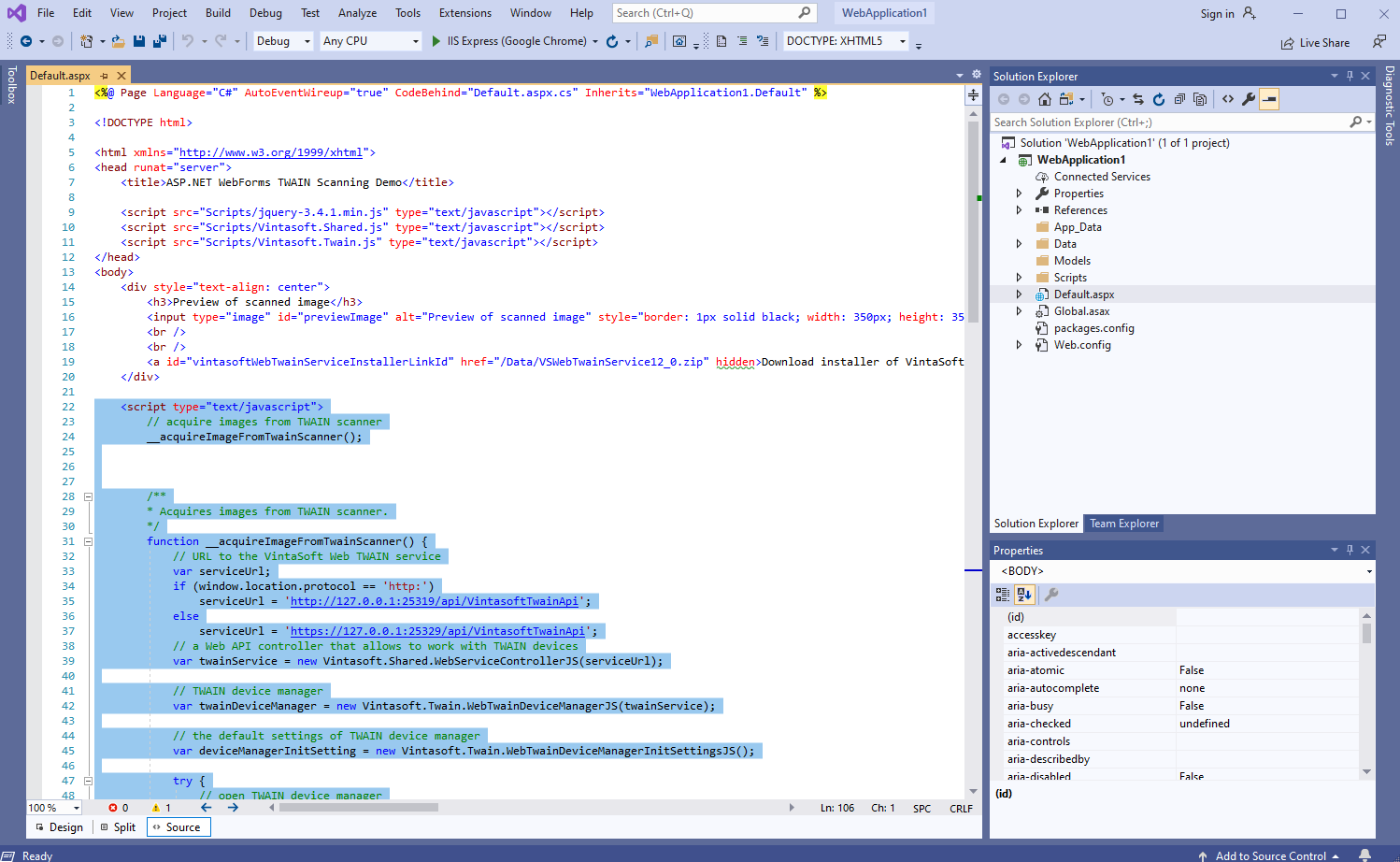Start debugging with the green play icon

tap(436, 41)
